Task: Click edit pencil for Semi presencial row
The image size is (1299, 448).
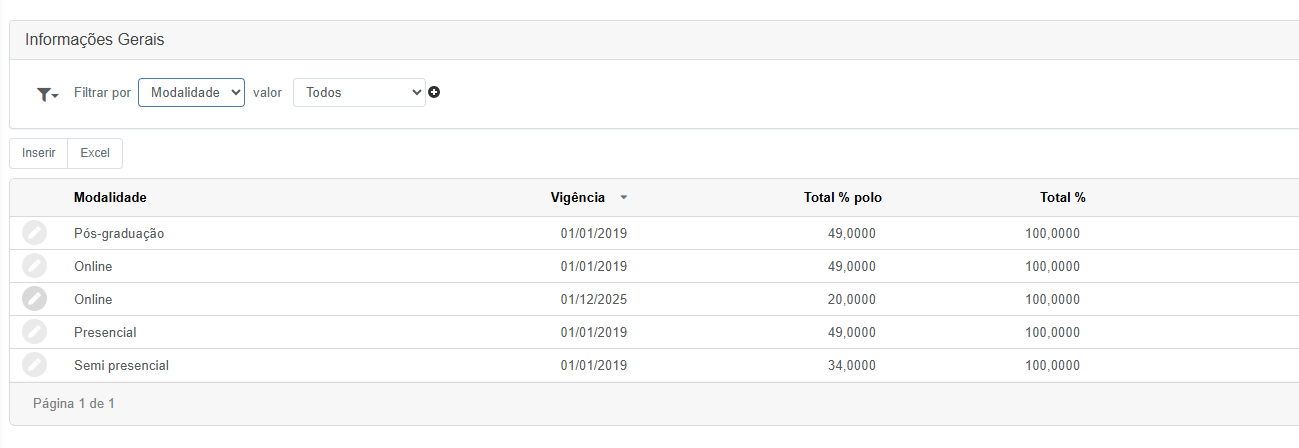Action: click(x=34, y=365)
